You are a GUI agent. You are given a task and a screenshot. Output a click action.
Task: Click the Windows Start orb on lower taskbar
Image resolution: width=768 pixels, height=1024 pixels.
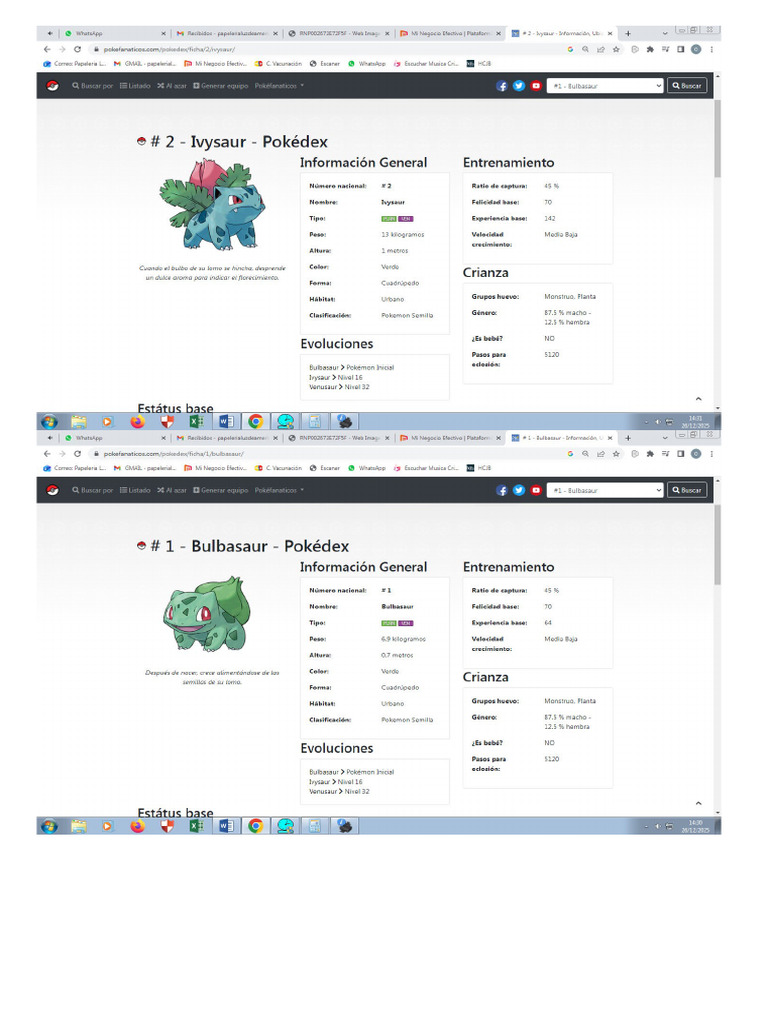click(x=49, y=826)
